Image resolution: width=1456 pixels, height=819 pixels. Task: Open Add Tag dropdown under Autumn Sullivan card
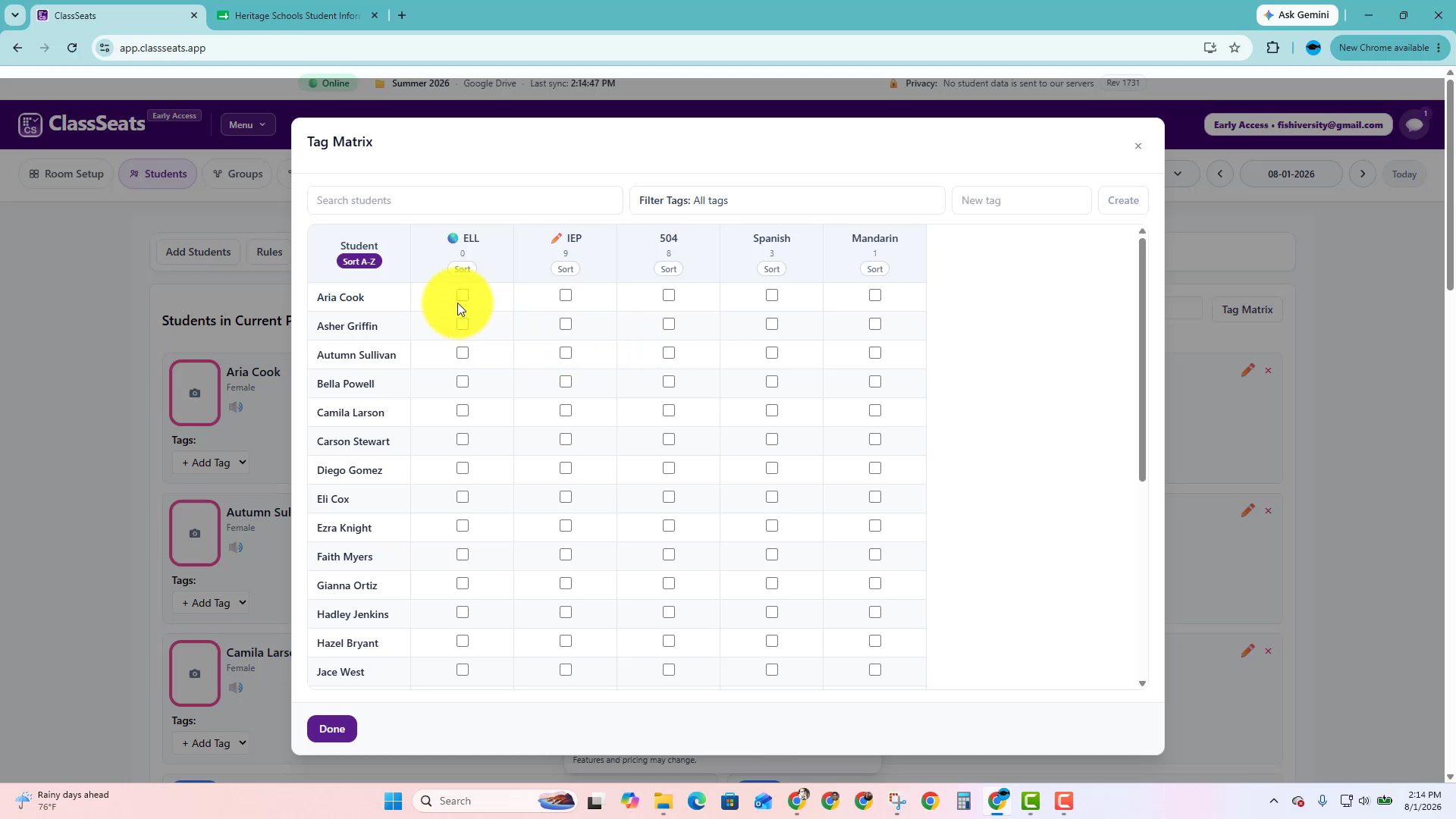coord(212,603)
